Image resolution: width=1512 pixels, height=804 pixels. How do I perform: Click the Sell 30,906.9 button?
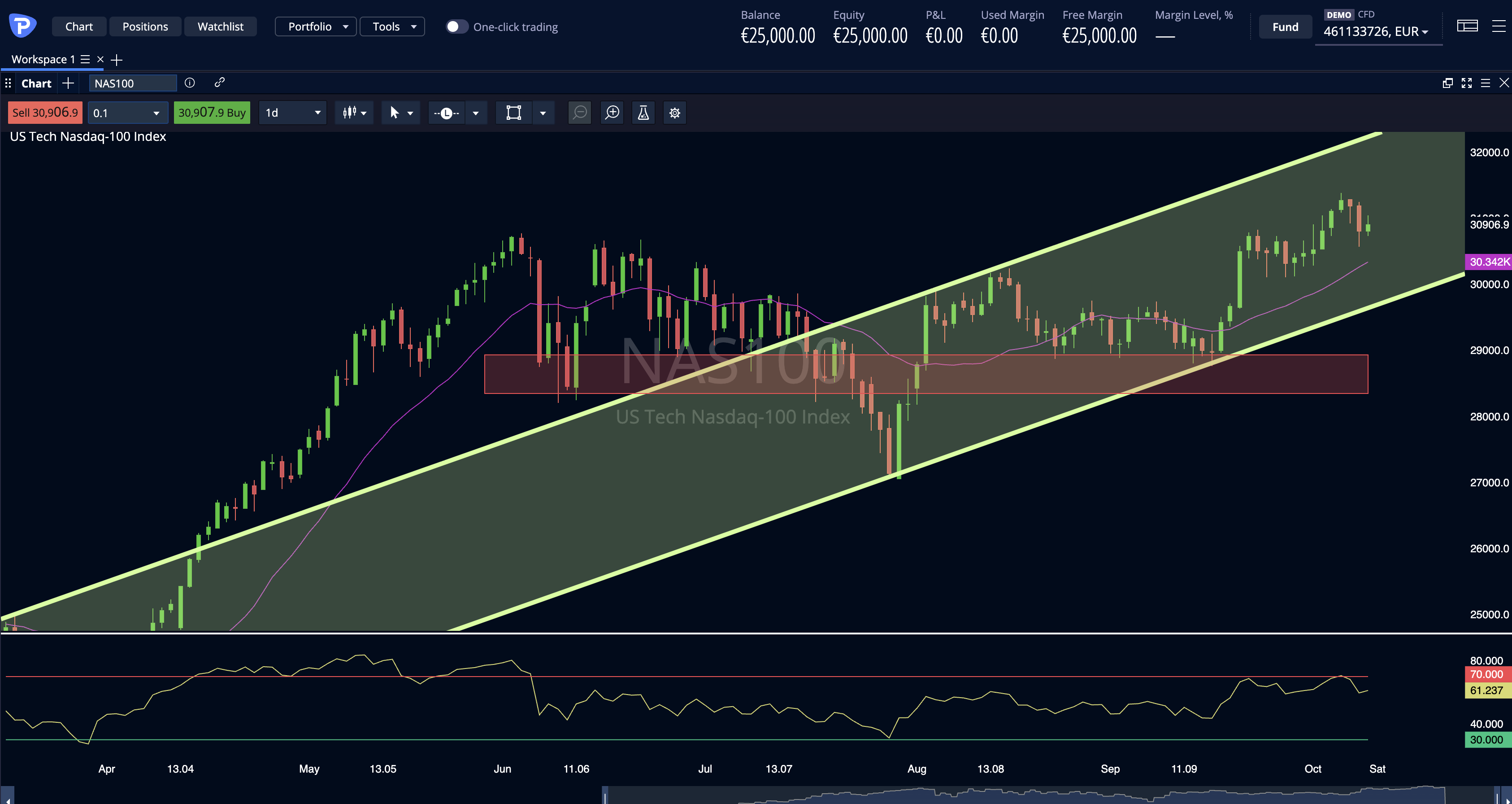tap(45, 113)
